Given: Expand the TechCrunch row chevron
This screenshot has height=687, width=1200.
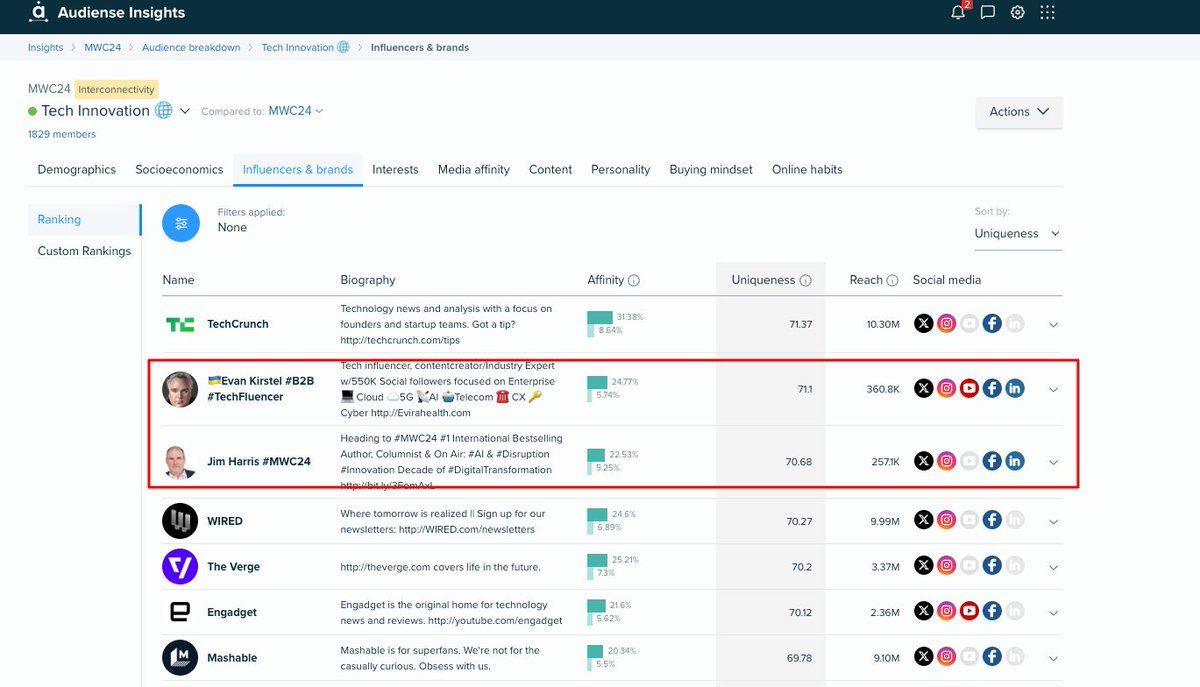Looking at the screenshot, I should [x=1053, y=324].
